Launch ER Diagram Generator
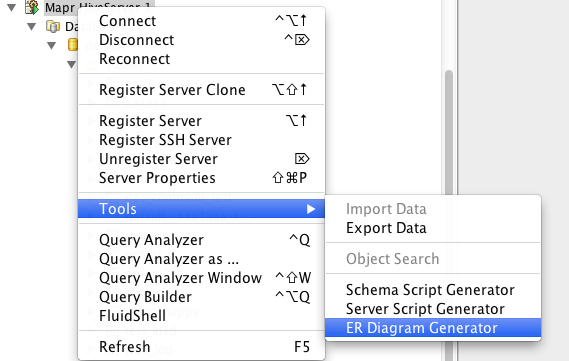 433,328
